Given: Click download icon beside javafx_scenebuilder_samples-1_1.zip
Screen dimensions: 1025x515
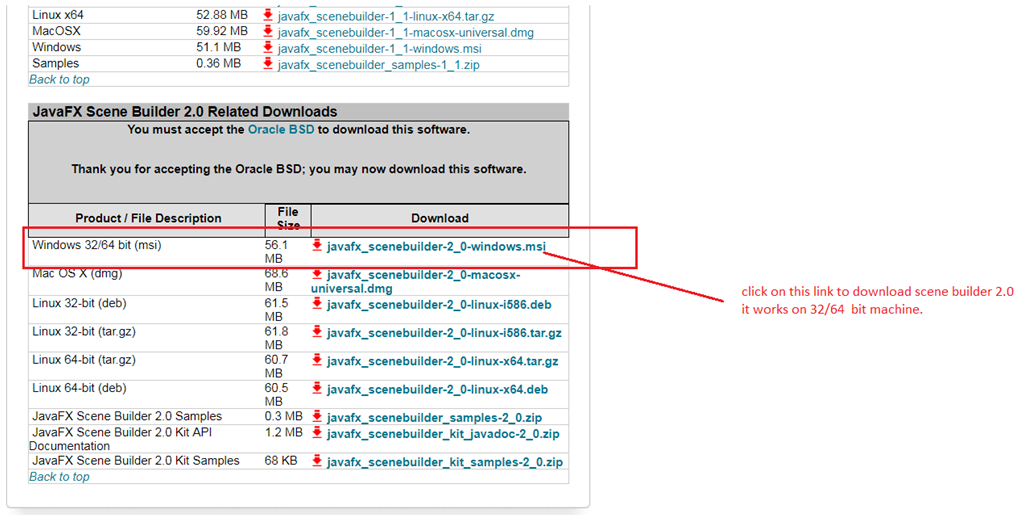Looking at the screenshot, I should (267, 64).
